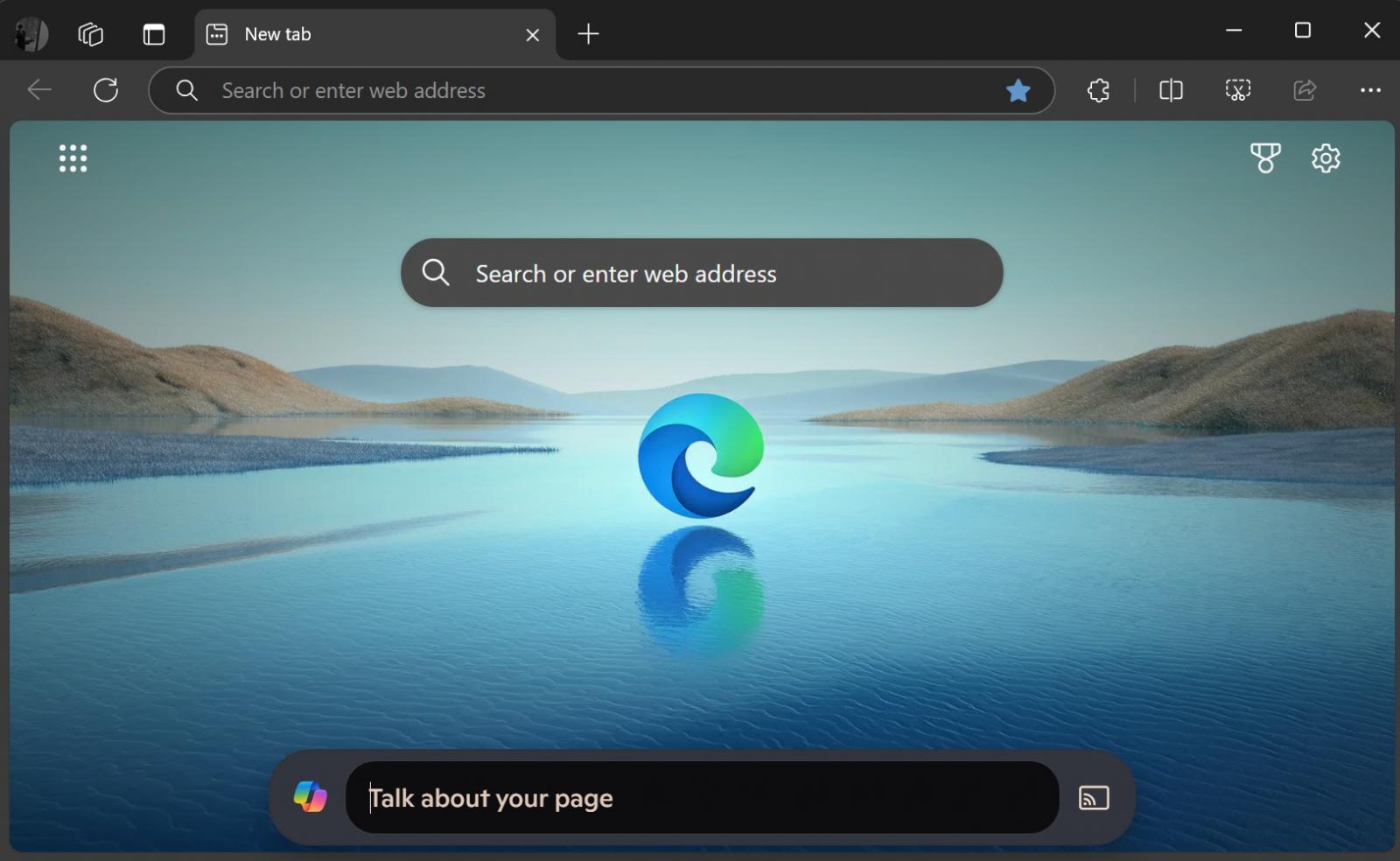
Task: Open the tab actions menu
Action: 215,34
